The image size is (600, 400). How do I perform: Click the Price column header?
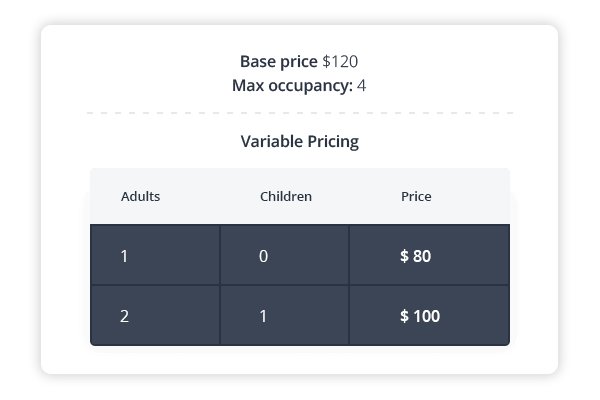click(416, 197)
